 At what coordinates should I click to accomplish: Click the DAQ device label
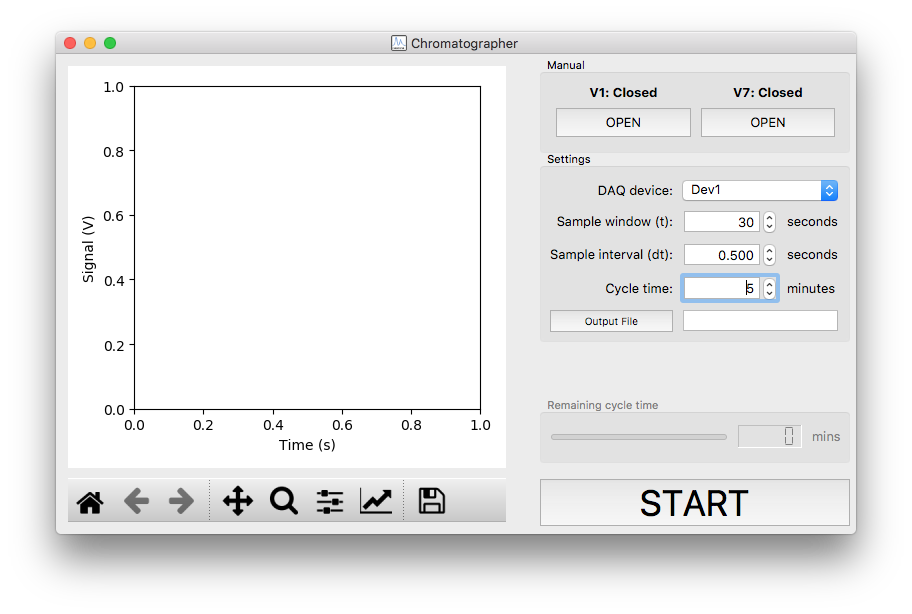tap(635, 190)
